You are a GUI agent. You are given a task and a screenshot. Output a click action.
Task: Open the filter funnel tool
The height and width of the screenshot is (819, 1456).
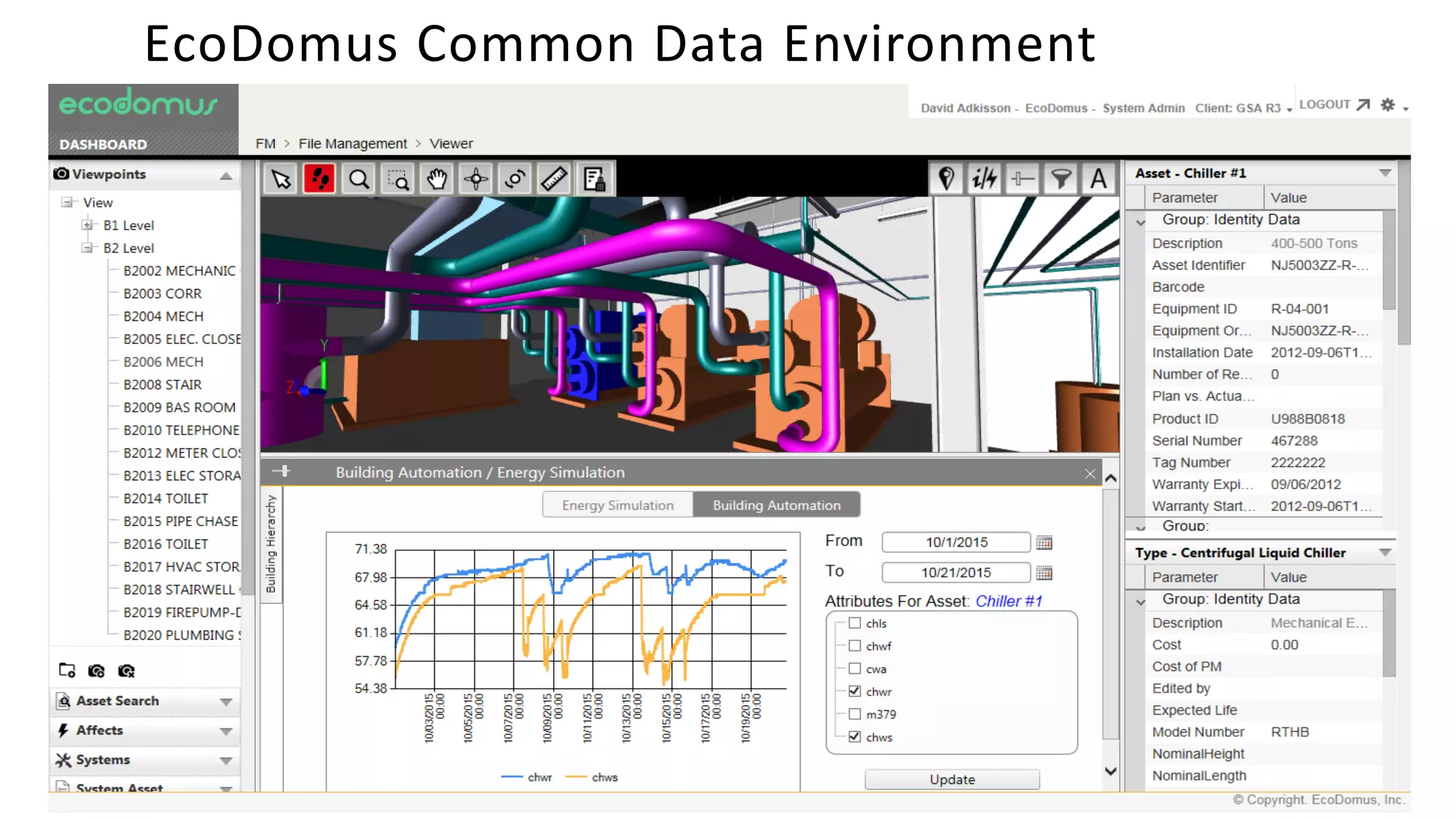point(1061,178)
